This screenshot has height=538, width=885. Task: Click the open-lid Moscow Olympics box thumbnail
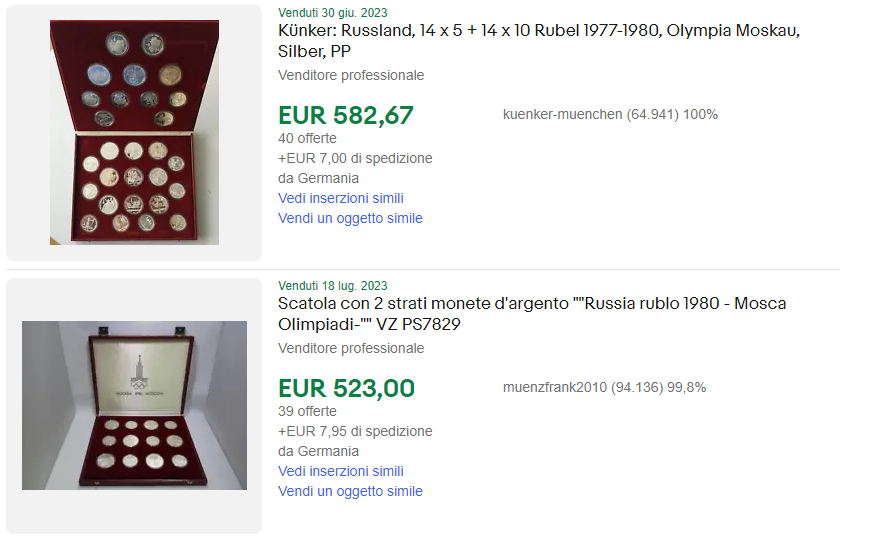tap(134, 405)
